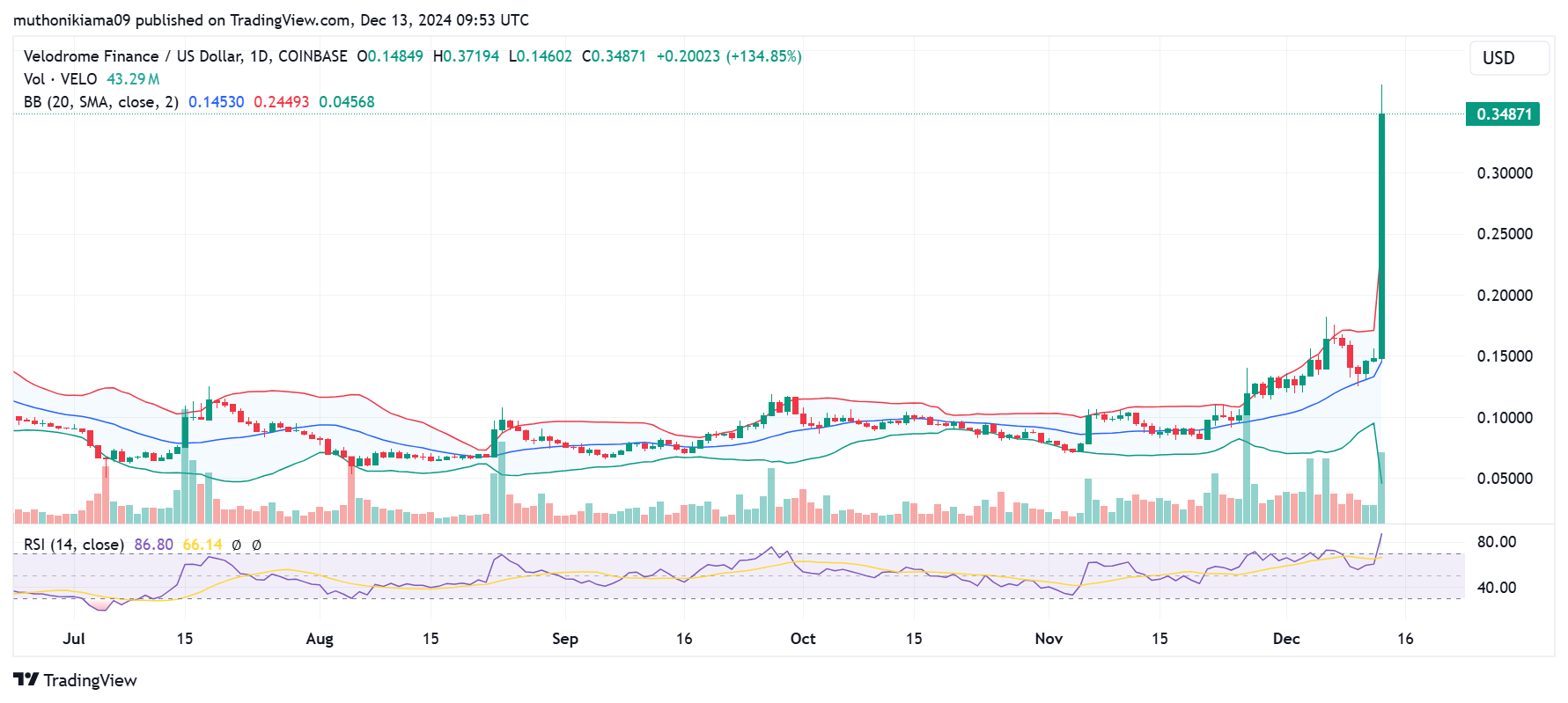1568x703 pixels.
Task: Click the 80.00 RSI scale label
Action: (x=1496, y=542)
